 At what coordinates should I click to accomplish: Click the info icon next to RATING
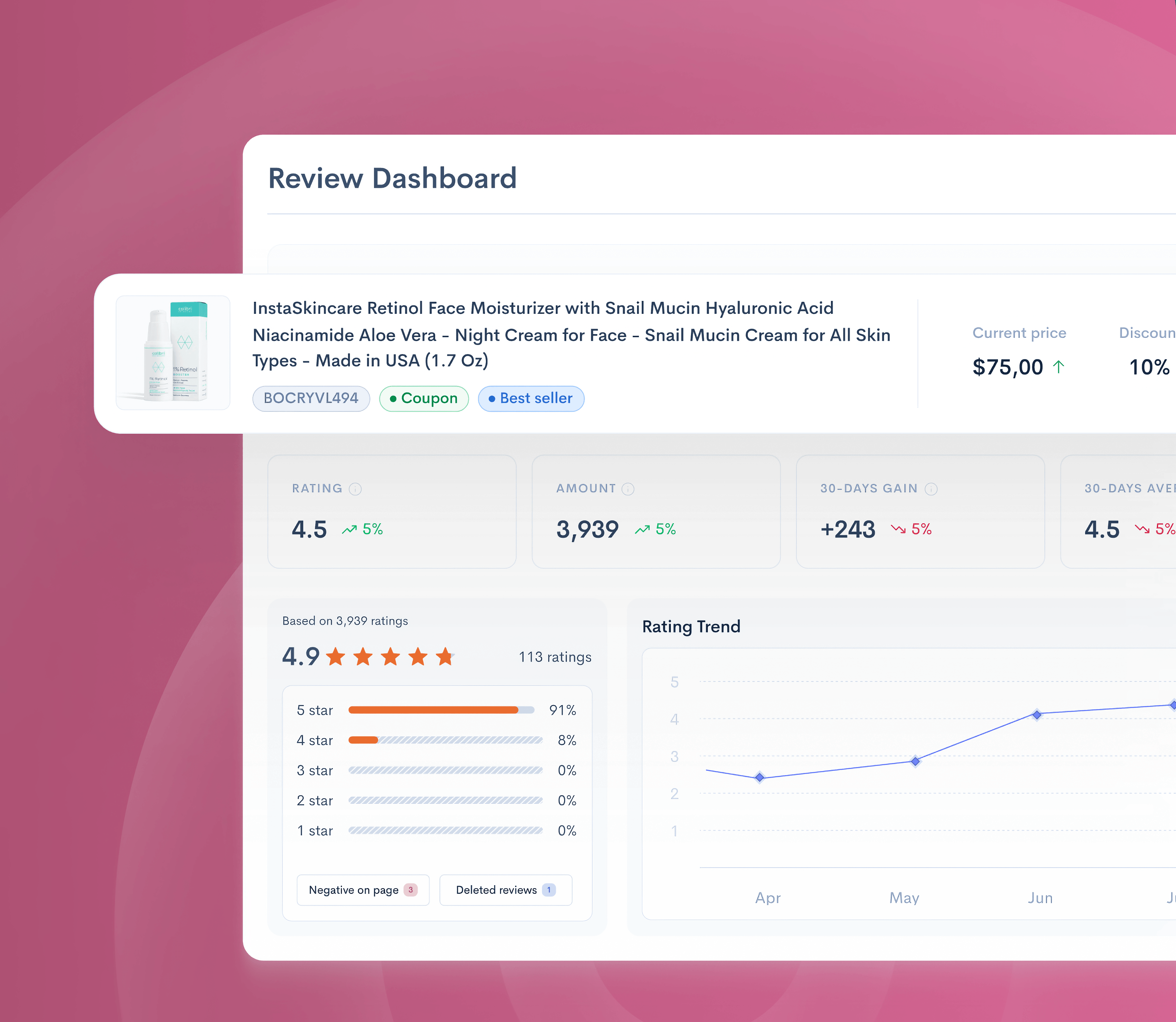click(355, 489)
